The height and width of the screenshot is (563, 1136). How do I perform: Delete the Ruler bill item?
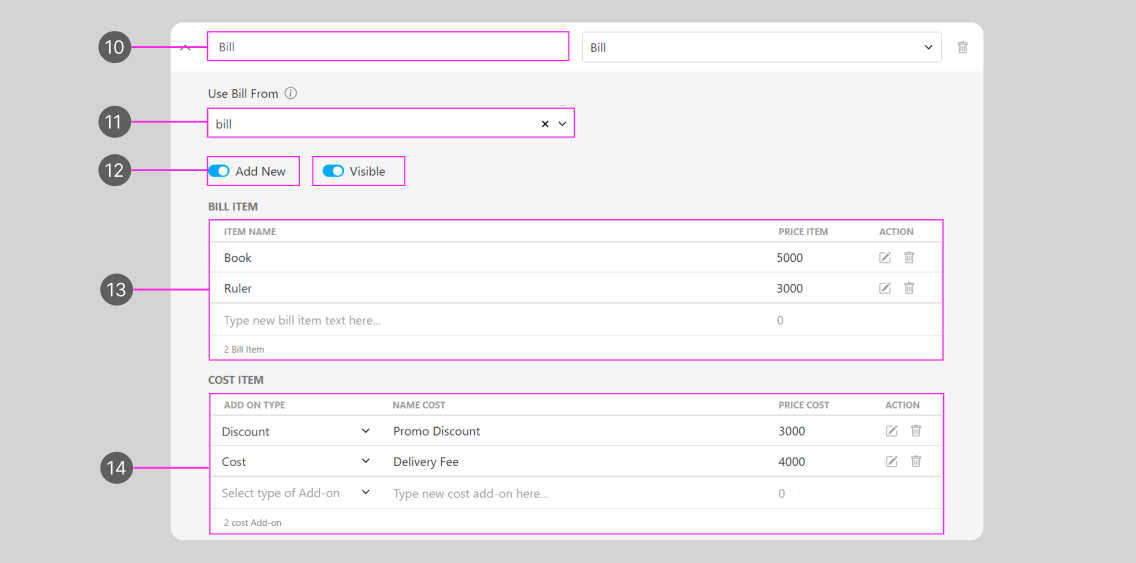909,288
